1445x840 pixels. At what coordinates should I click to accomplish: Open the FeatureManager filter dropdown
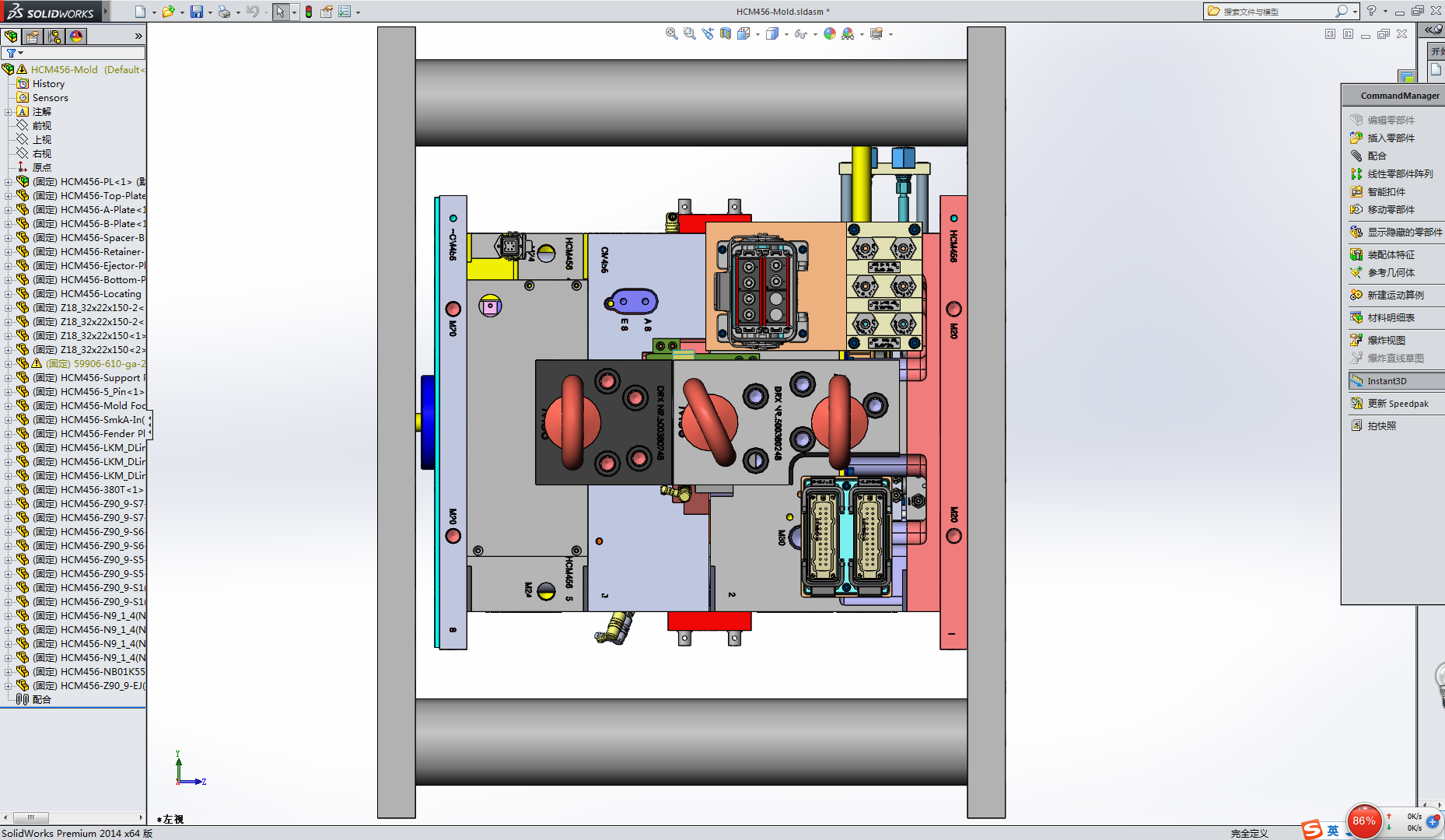point(19,52)
